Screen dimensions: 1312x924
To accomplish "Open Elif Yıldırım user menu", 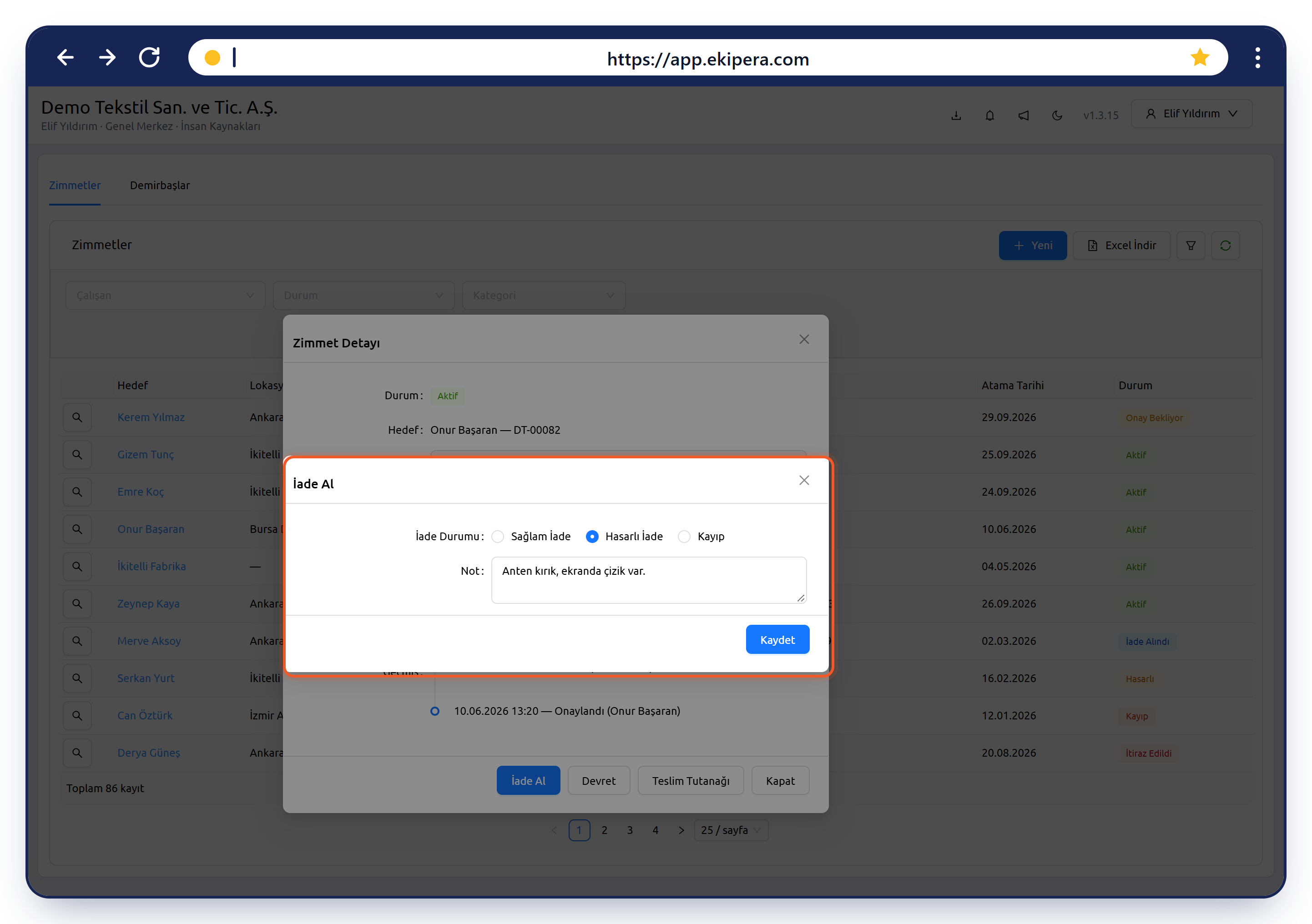I will point(1191,114).
